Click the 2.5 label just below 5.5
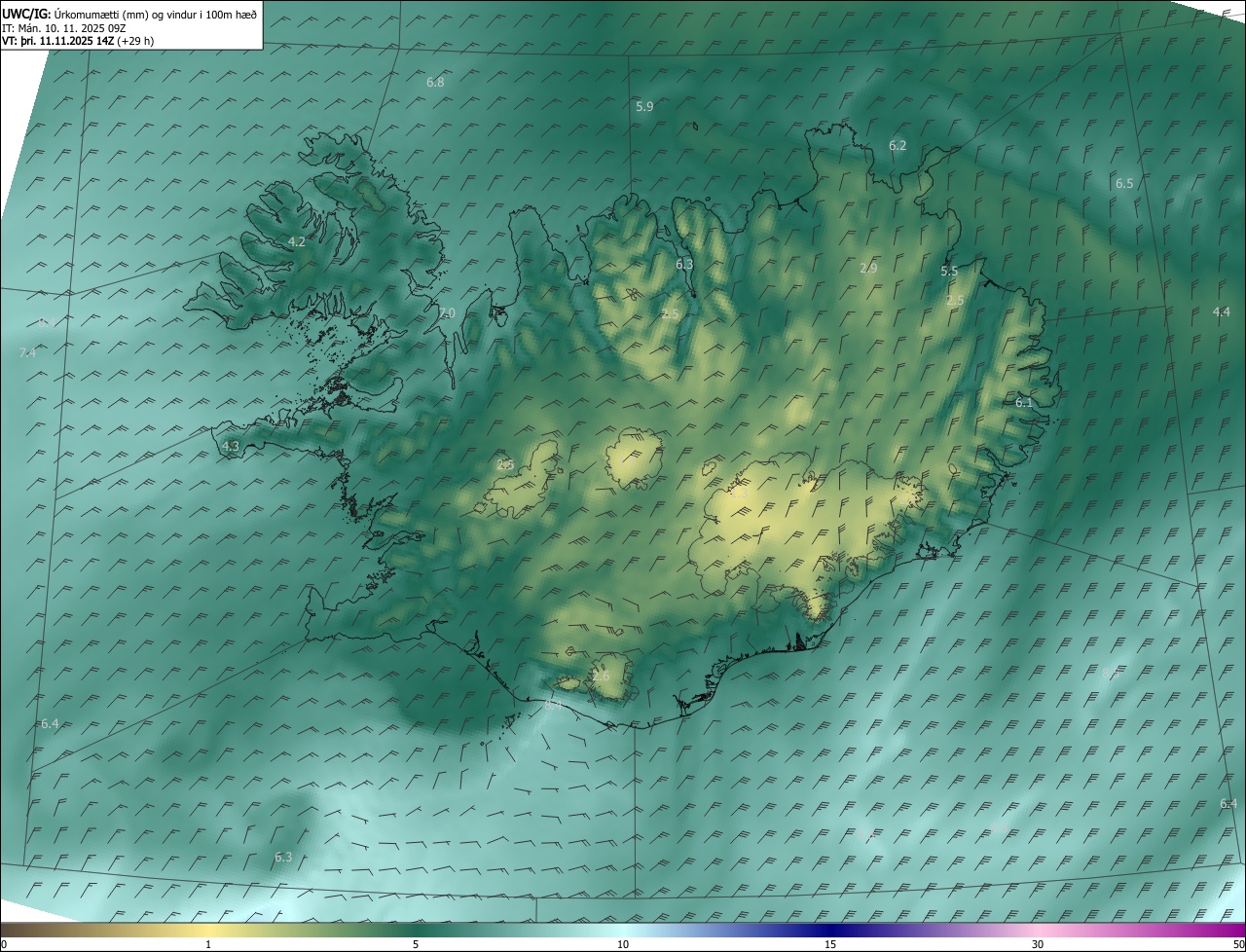The width and height of the screenshot is (1246, 952). coord(955,301)
